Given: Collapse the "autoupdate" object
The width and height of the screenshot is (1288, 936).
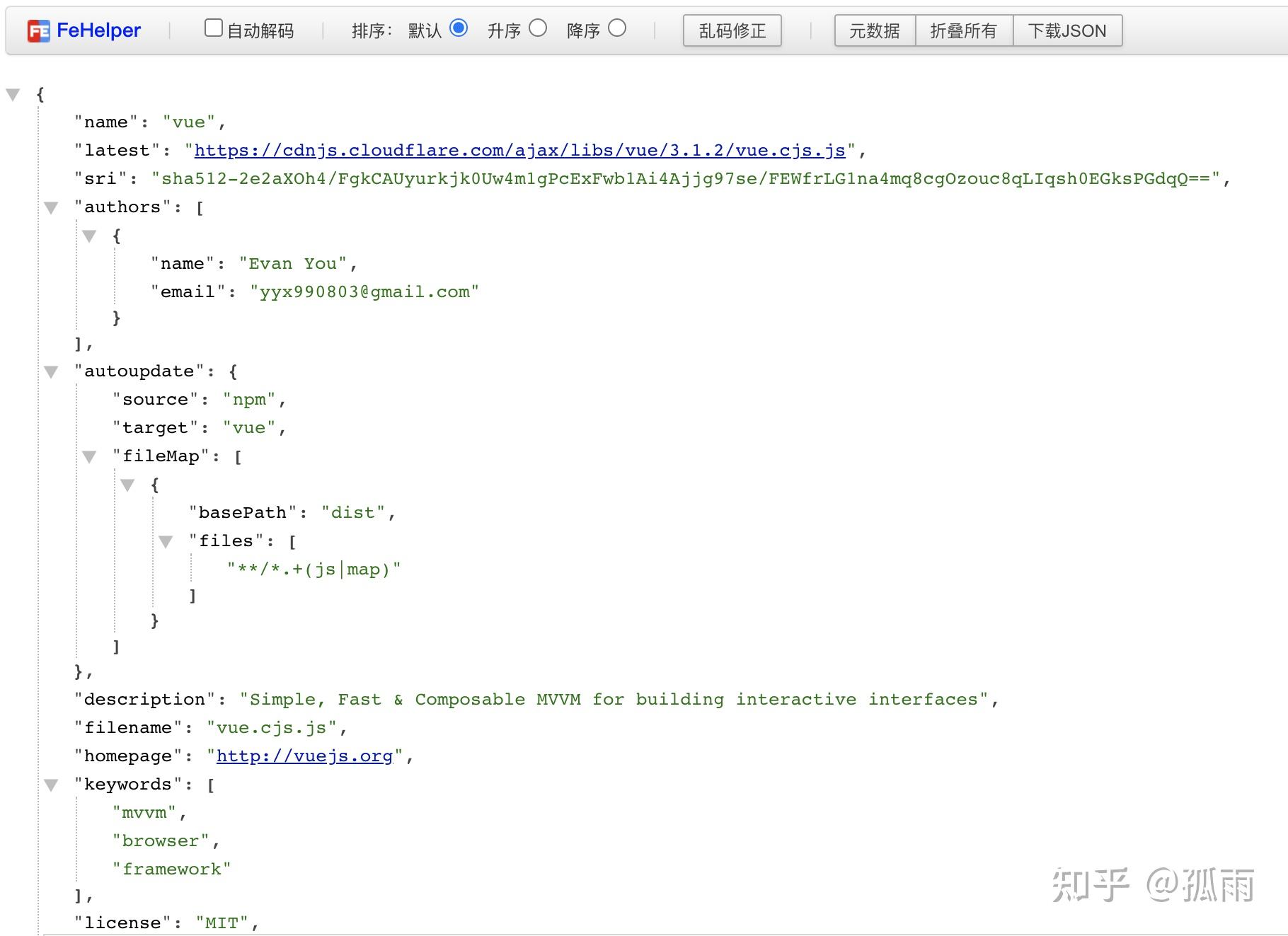Looking at the screenshot, I should (51, 372).
